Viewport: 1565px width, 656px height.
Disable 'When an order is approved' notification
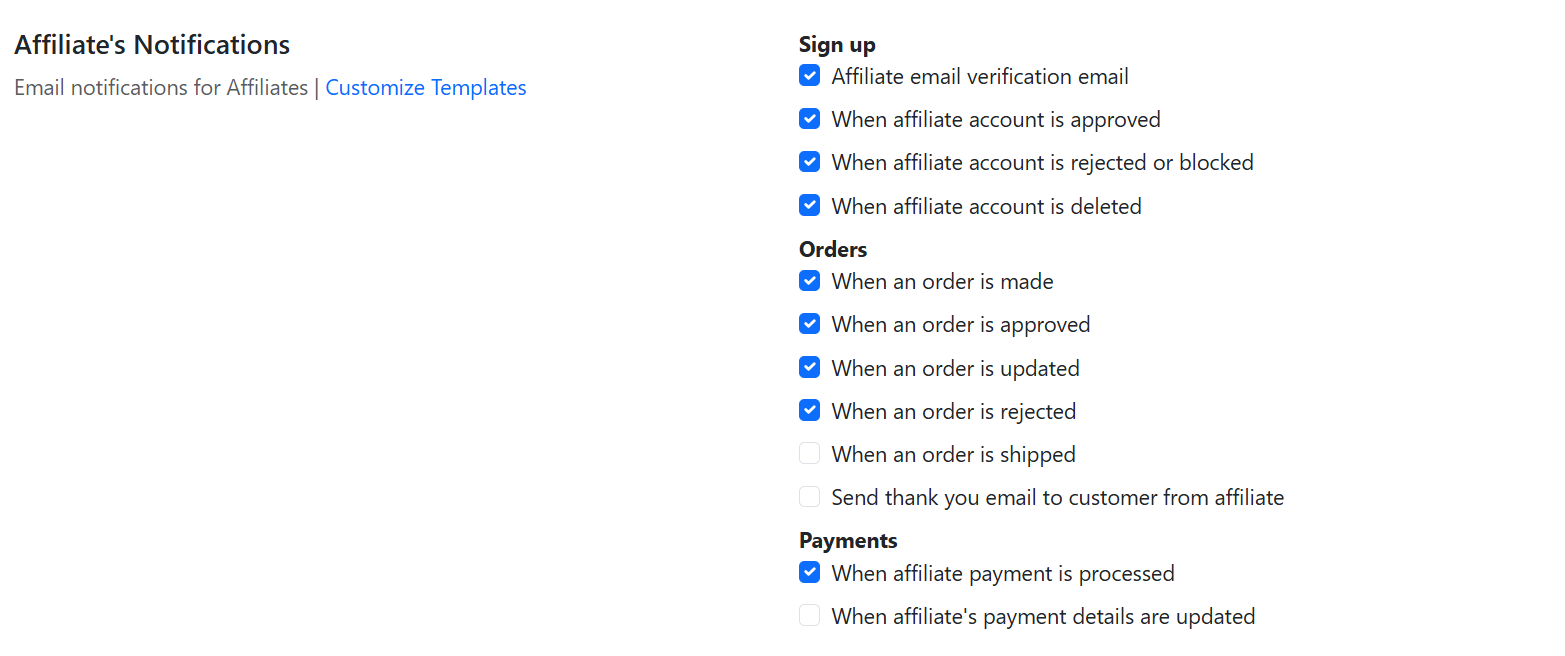tap(809, 324)
